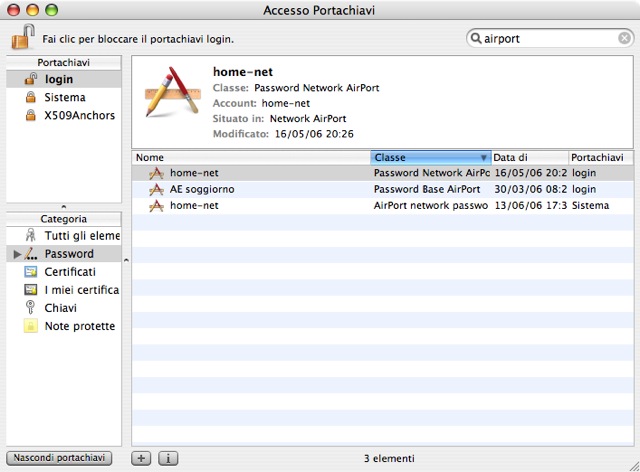Click the Note protette yellow note icon
640x472 pixels.
tap(31, 326)
